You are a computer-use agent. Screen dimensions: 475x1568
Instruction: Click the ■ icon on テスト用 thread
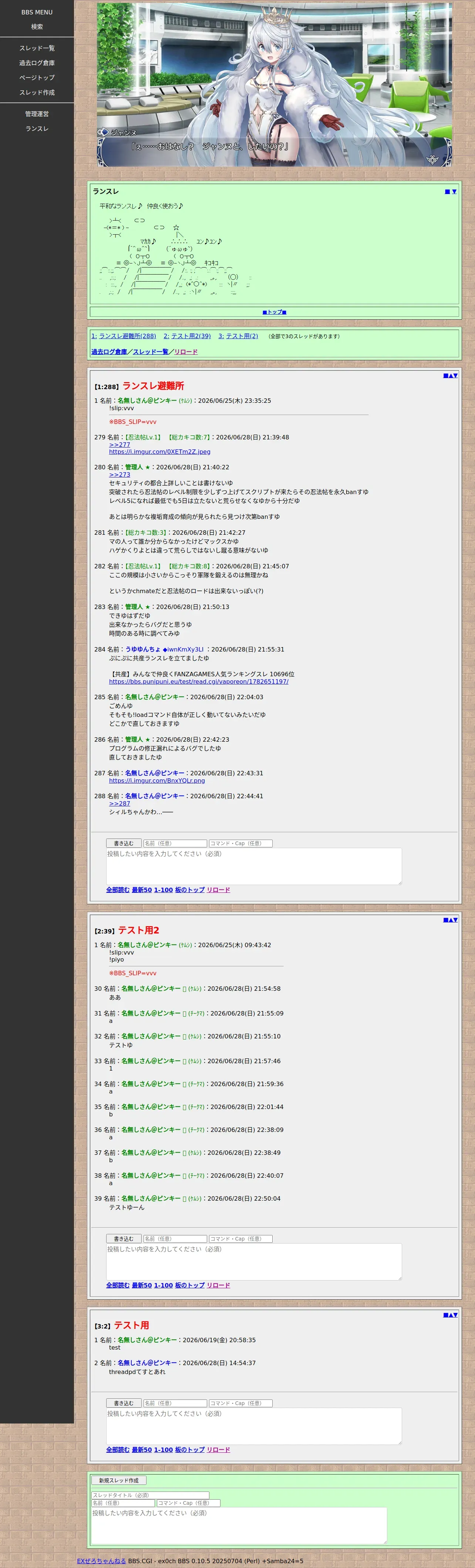click(x=446, y=1315)
